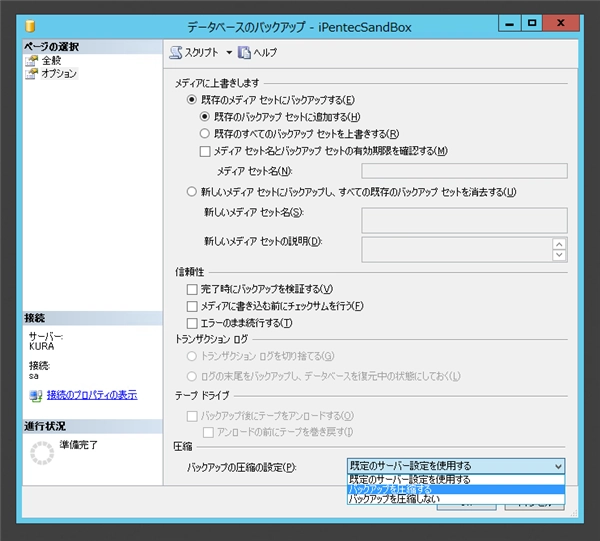Select the 全般 page in page list
Viewport: 600px width, 541px height.
(x=51, y=60)
